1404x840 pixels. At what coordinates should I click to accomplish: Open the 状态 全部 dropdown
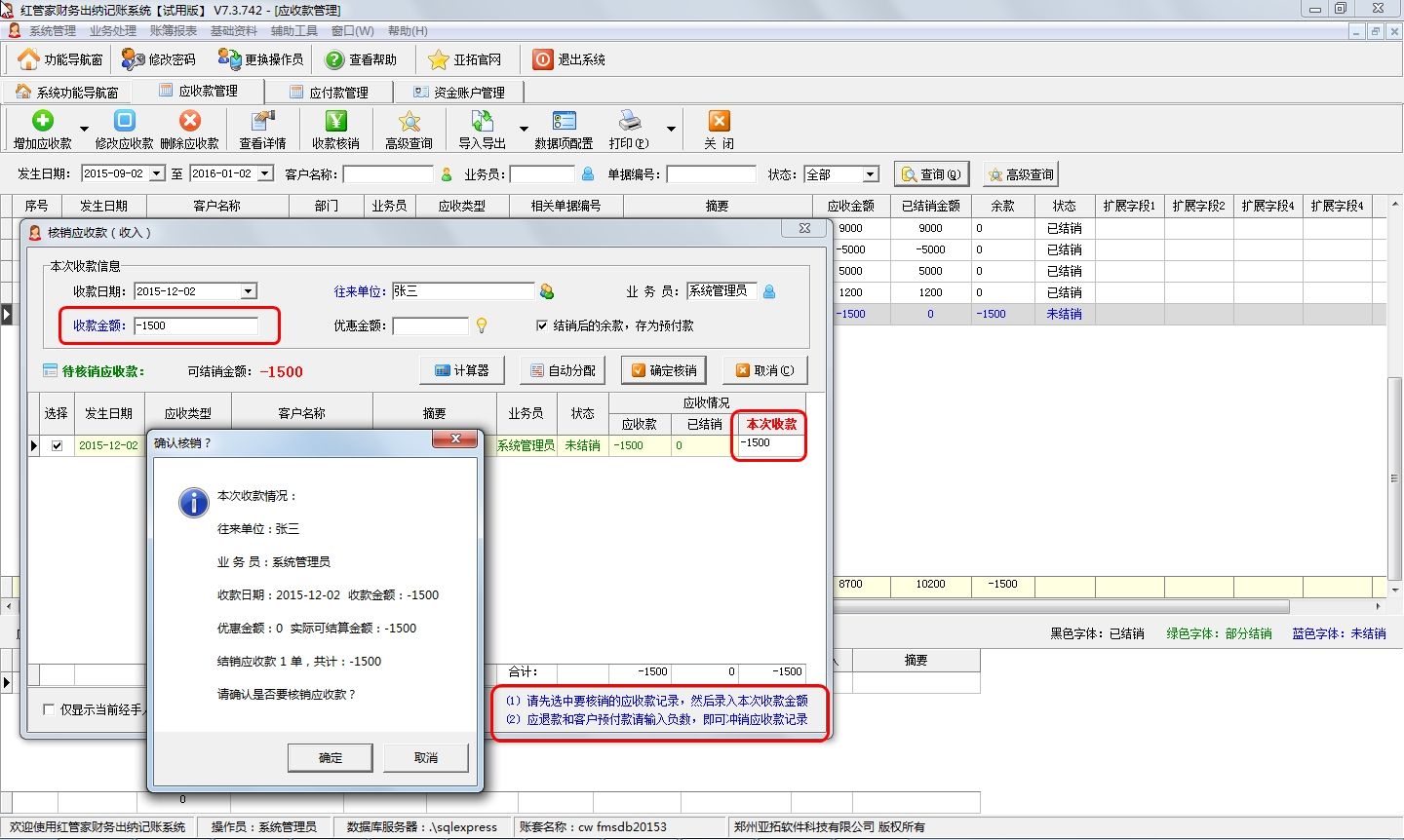[870, 174]
